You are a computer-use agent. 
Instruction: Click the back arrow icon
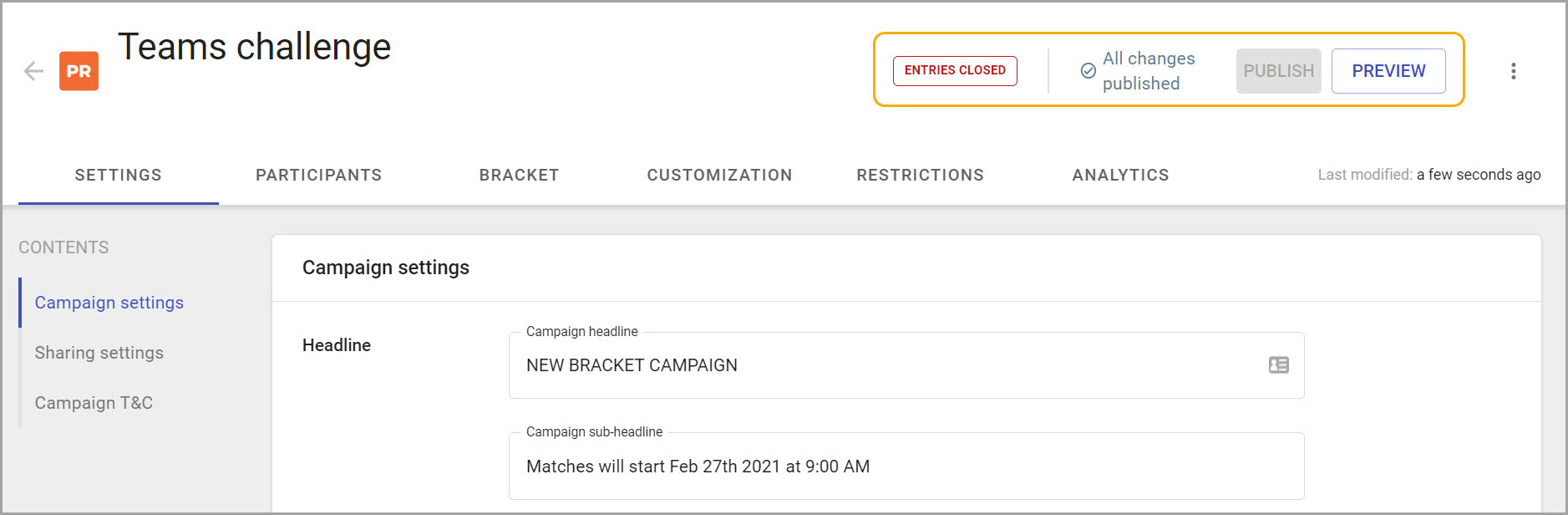pos(33,71)
